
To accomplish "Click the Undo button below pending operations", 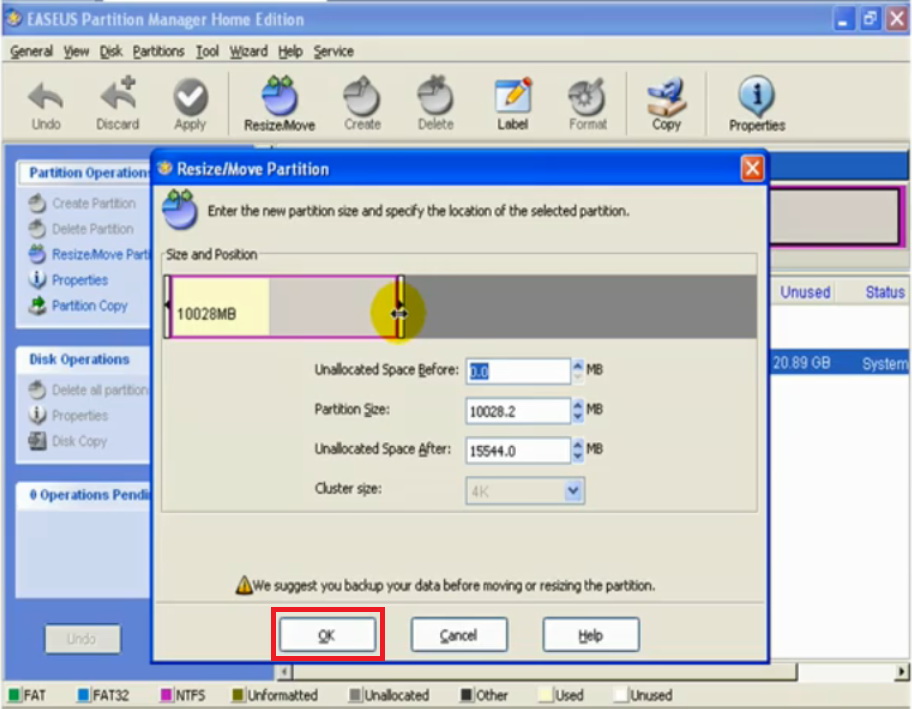I will pyautogui.click(x=83, y=639).
